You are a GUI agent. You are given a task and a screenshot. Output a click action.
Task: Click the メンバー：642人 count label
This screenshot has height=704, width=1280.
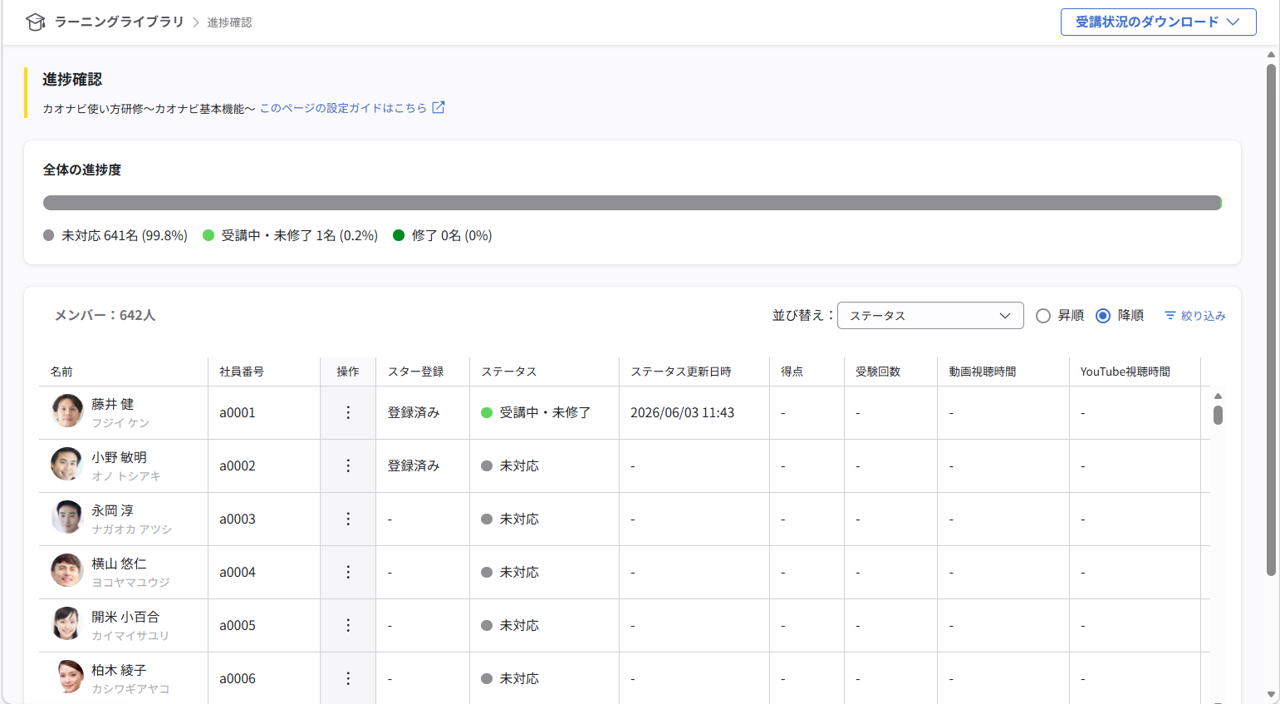coord(105,315)
